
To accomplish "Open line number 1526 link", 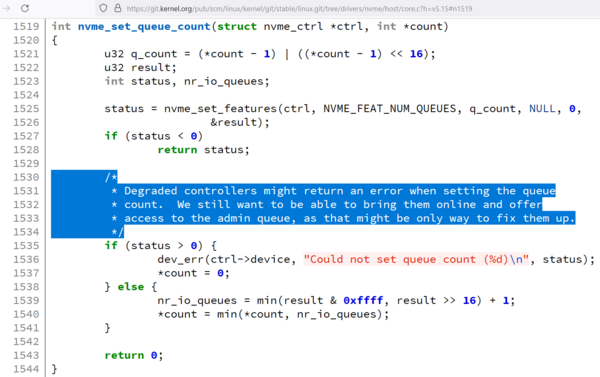I will coord(26,122).
